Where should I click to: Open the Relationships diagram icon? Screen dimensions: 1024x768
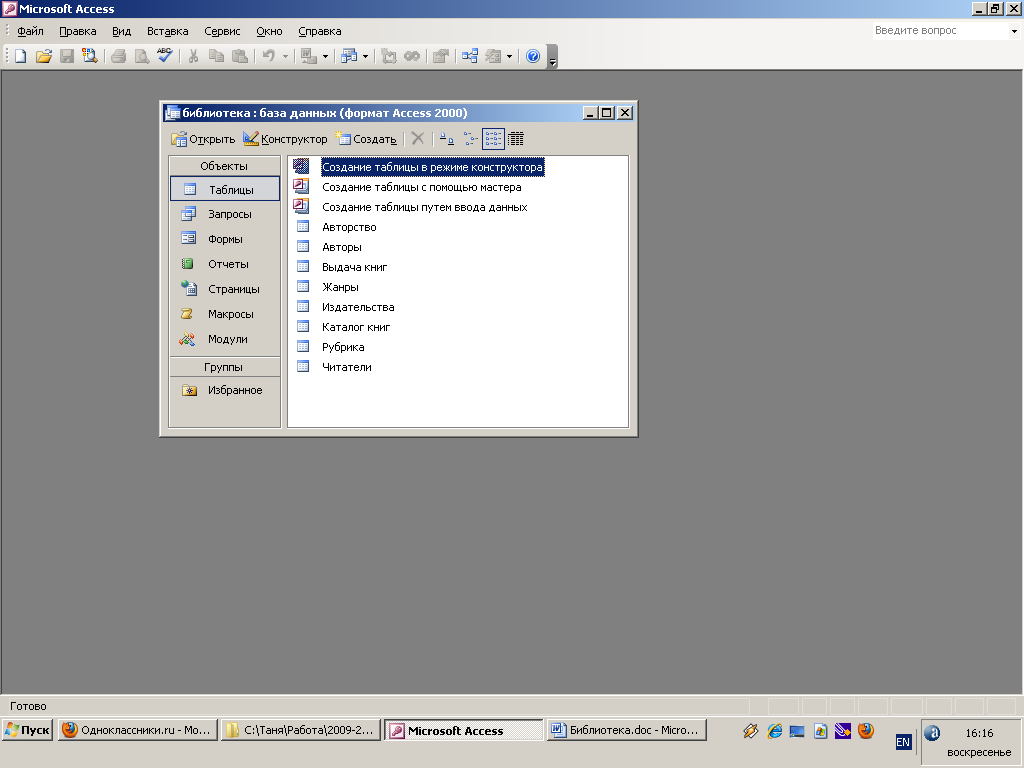(470, 56)
